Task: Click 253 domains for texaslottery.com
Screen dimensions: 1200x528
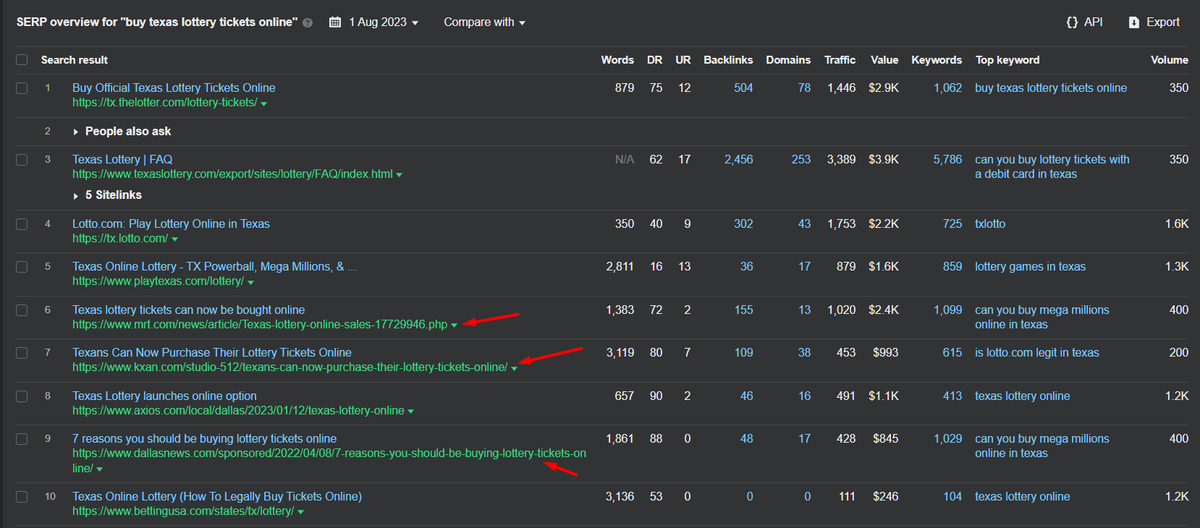Action: pos(801,159)
